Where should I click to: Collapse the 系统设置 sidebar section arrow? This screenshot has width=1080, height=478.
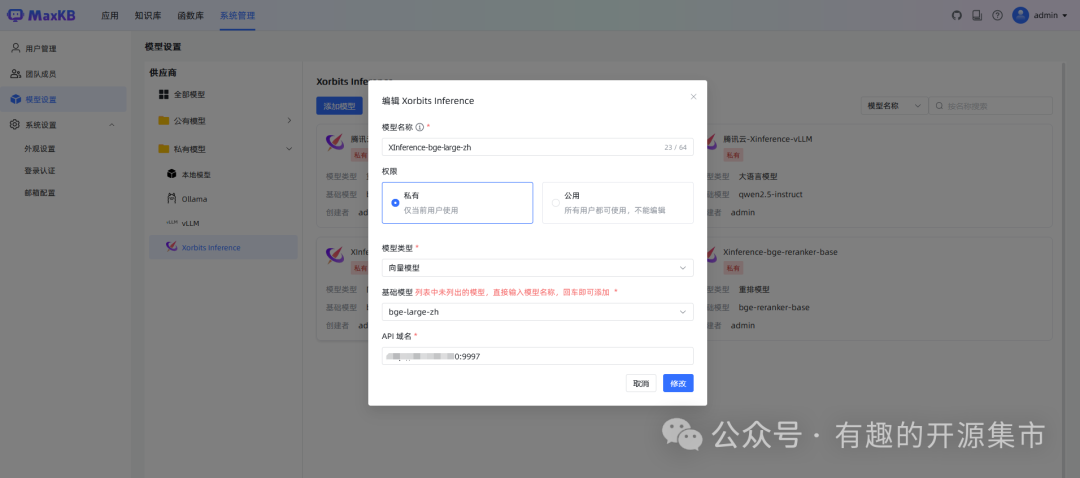(x=112, y=125)
